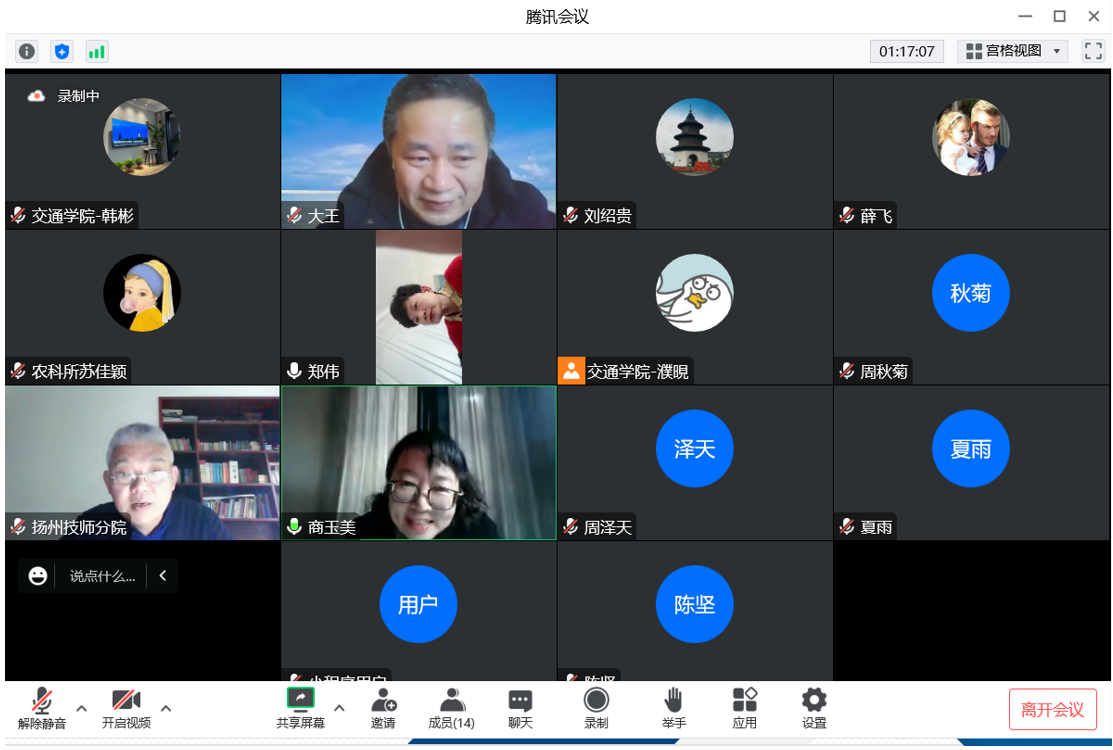This screenshot has width=1113, height=750.
Task: Open the emoji reaction smiley icon
Action: click(x=38, y=576)
